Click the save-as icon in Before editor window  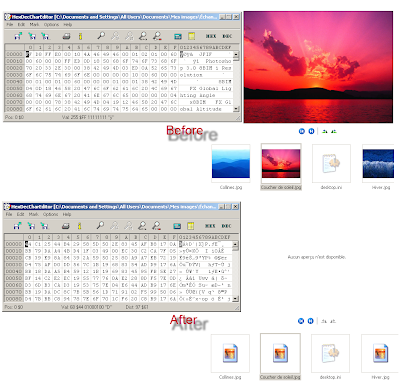pyautogui.click(x=45, y=36)
